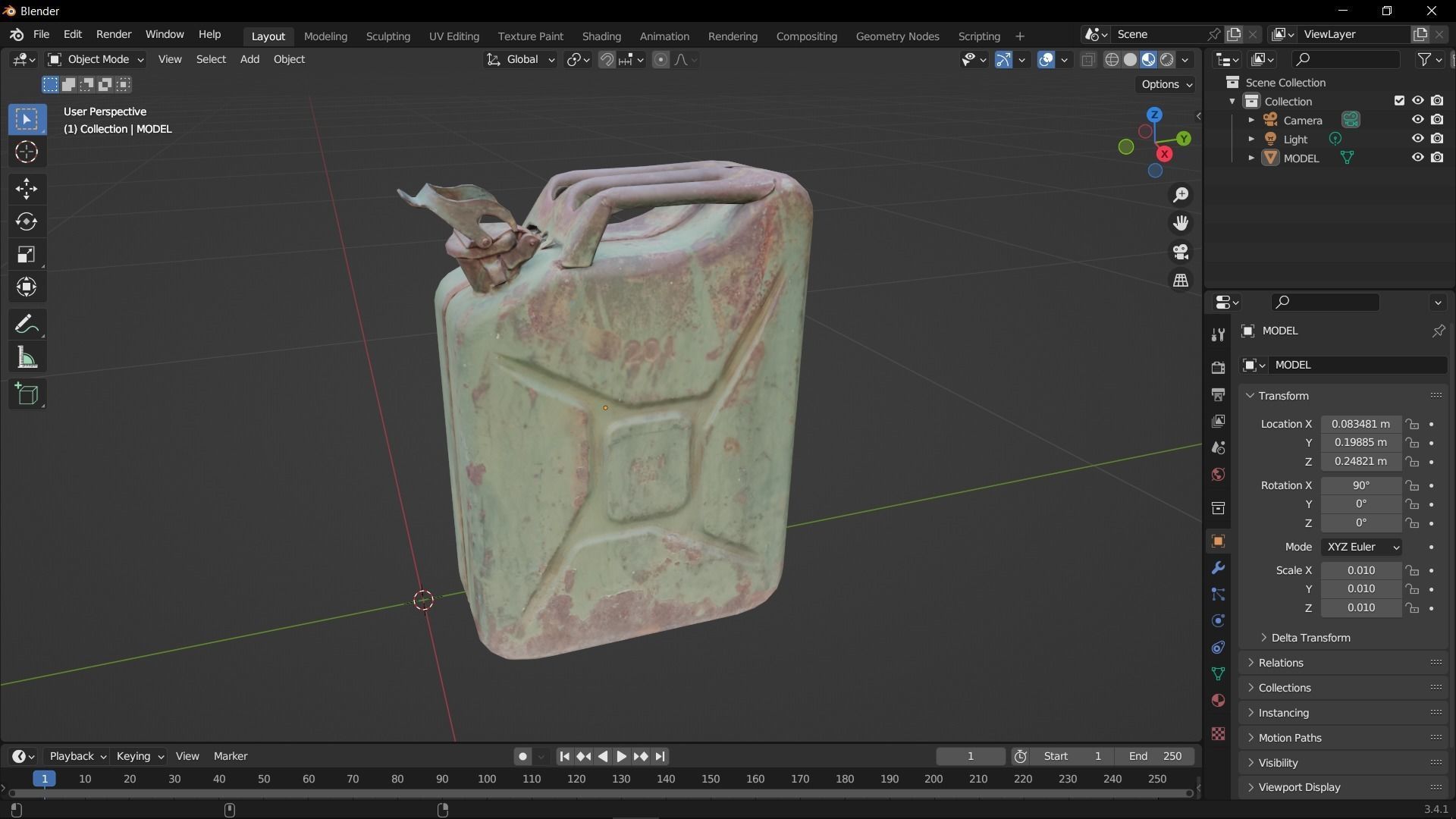1456x819 pixels.
Task: Open the Object Mode dropdown
Action: pos(96,59)
